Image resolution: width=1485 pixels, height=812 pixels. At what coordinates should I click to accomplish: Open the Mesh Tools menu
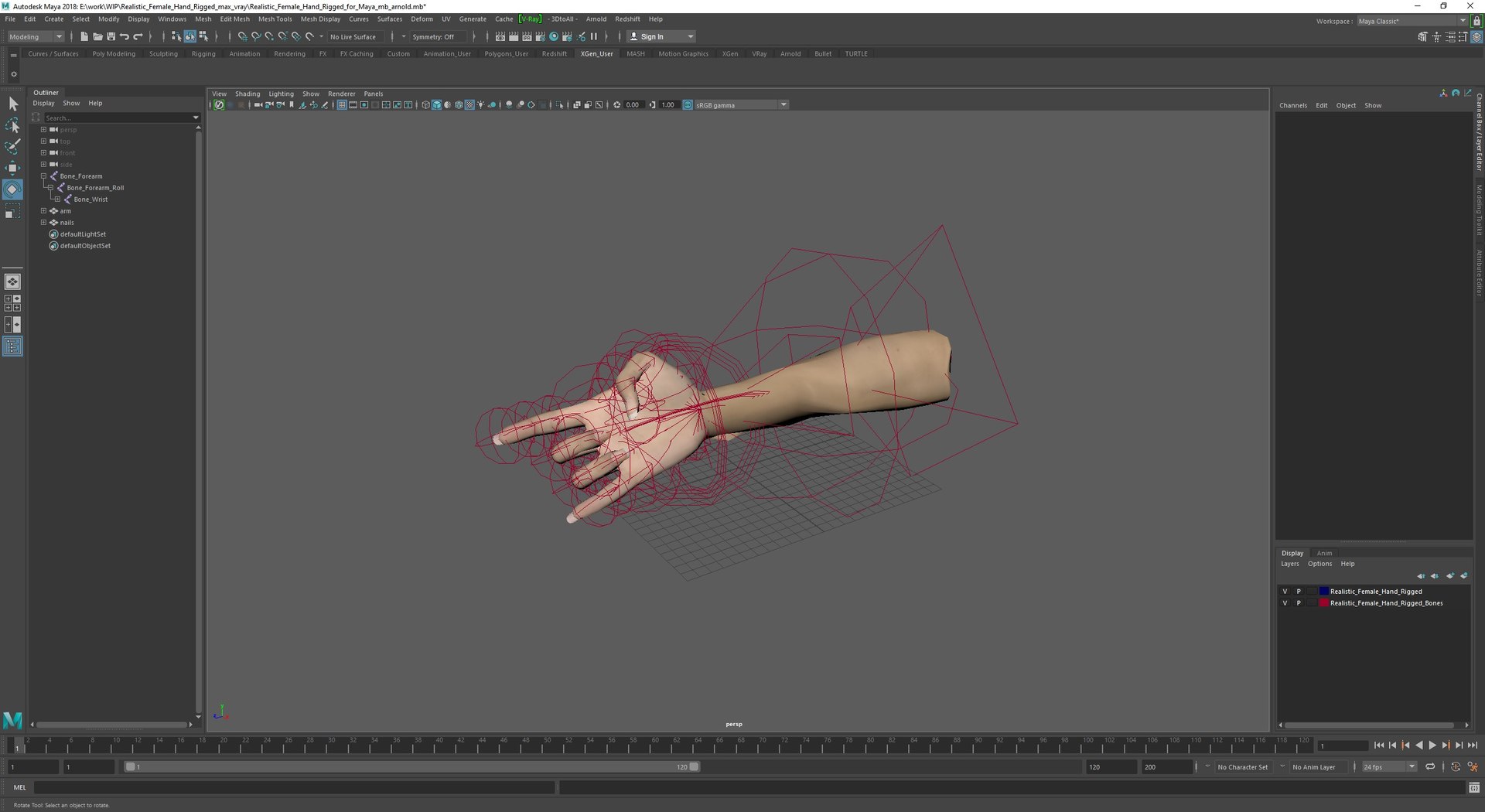click(275, 19)
